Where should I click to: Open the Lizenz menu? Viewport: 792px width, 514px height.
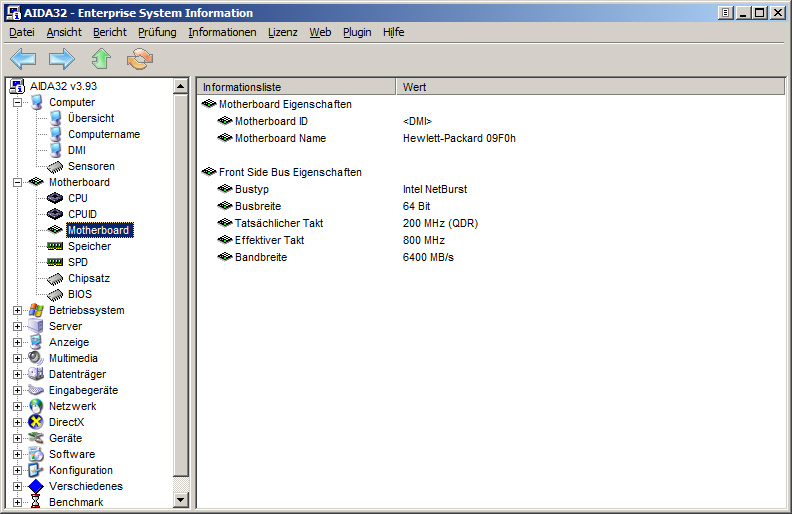tap(283, 32)
